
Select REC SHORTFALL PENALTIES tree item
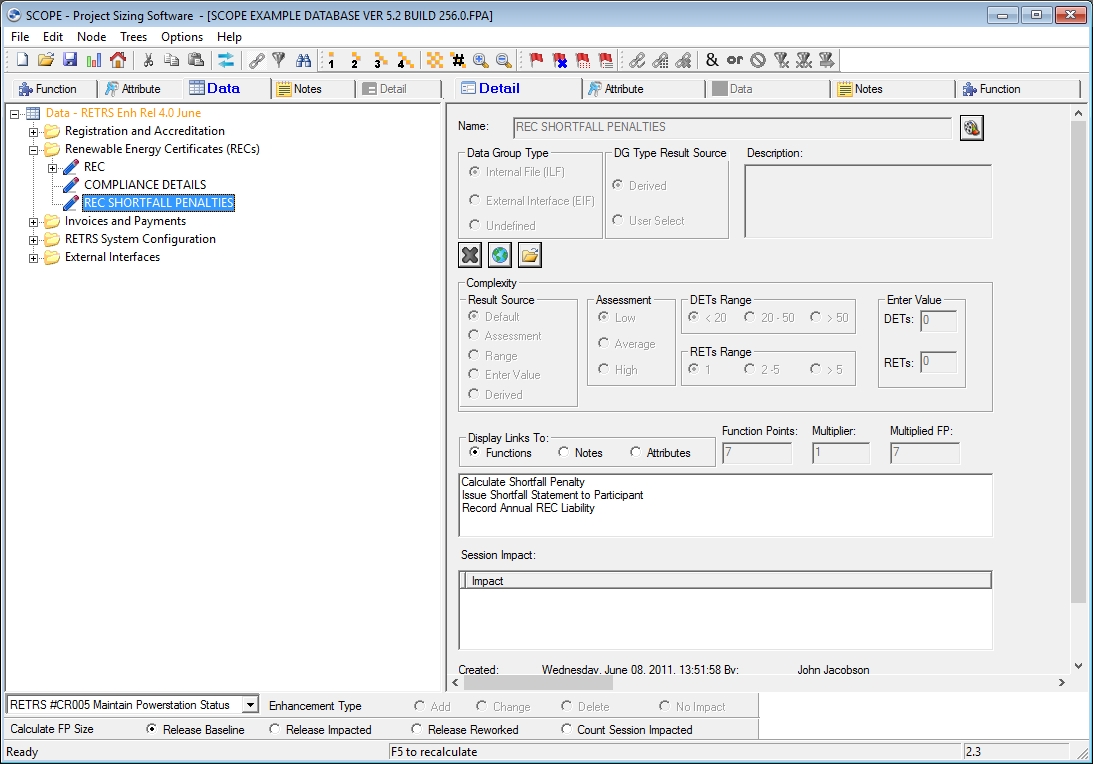pos(159,203)
